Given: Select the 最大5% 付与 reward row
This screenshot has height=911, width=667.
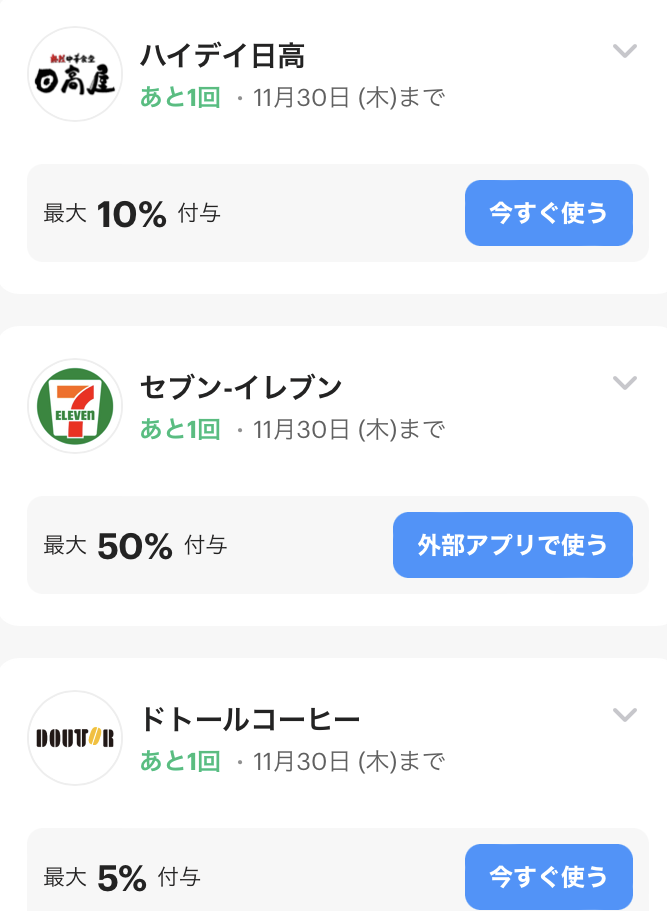Looking at the screenshot, I should (x=338, y=870).
